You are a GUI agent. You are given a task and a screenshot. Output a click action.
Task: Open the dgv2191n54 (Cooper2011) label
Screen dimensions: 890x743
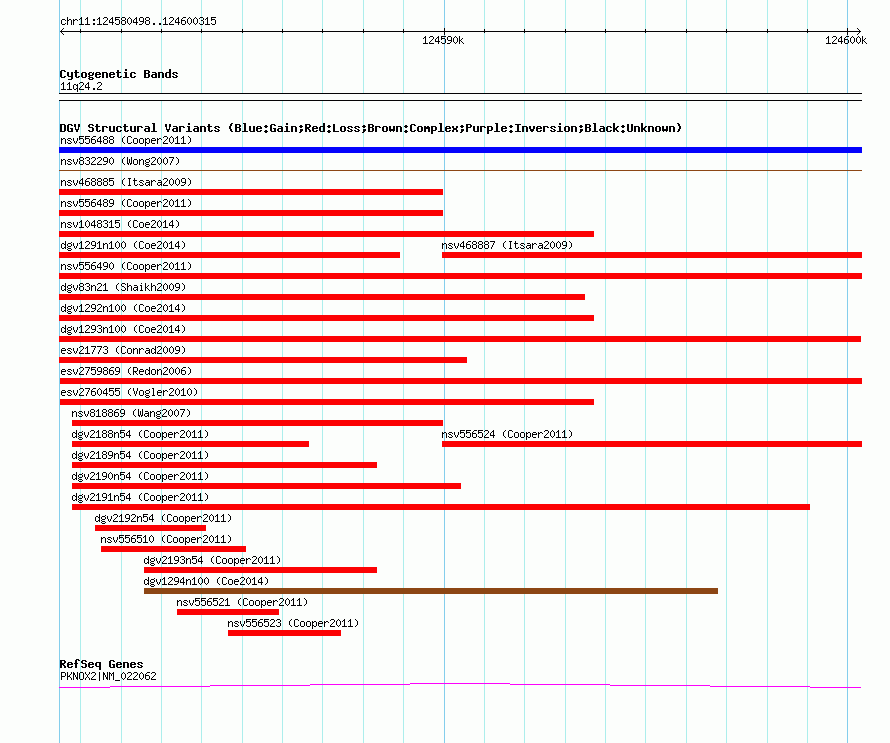point(140,497)
